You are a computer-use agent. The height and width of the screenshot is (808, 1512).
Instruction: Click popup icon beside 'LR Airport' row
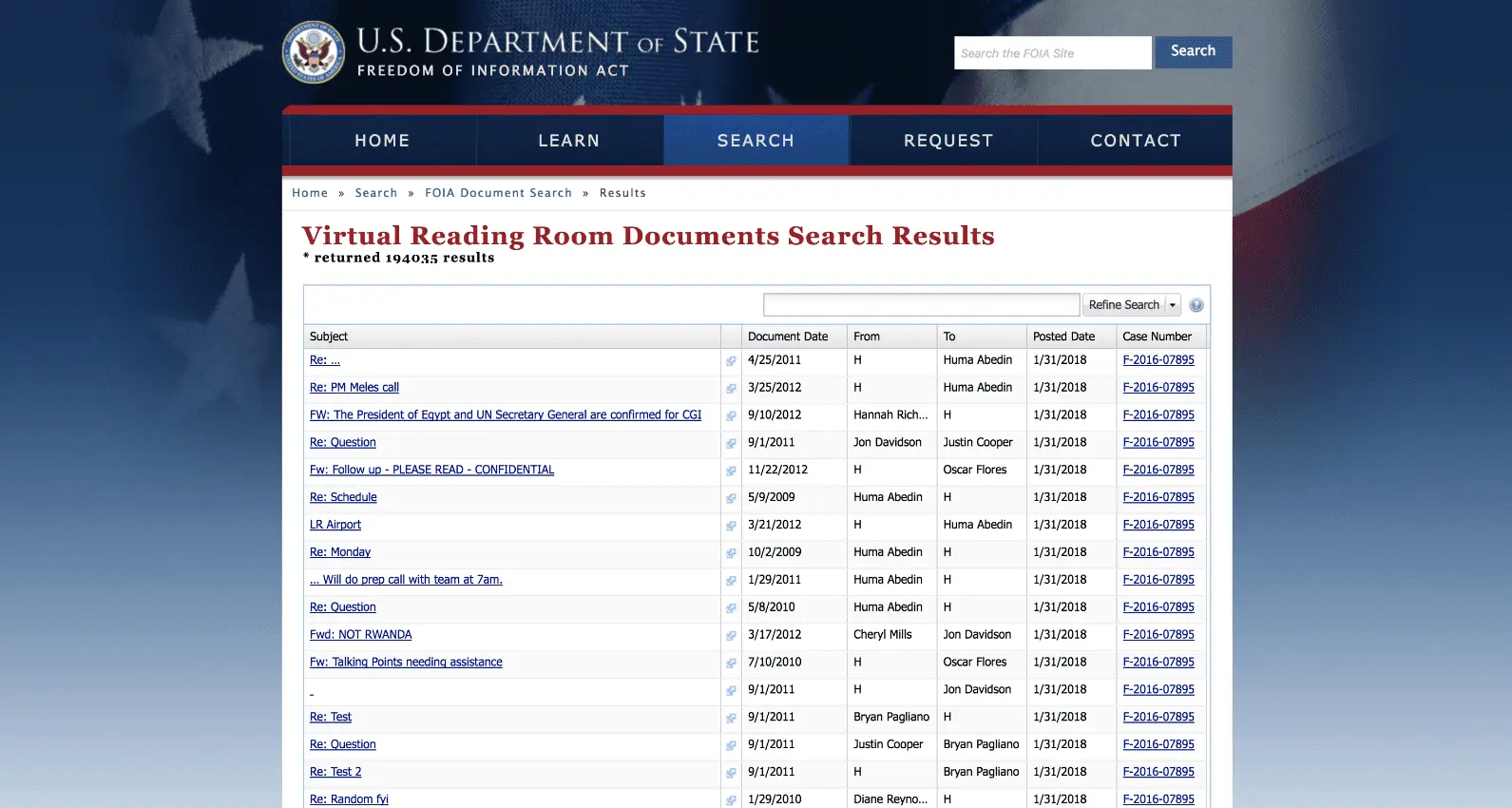click(x=731, y=526)
